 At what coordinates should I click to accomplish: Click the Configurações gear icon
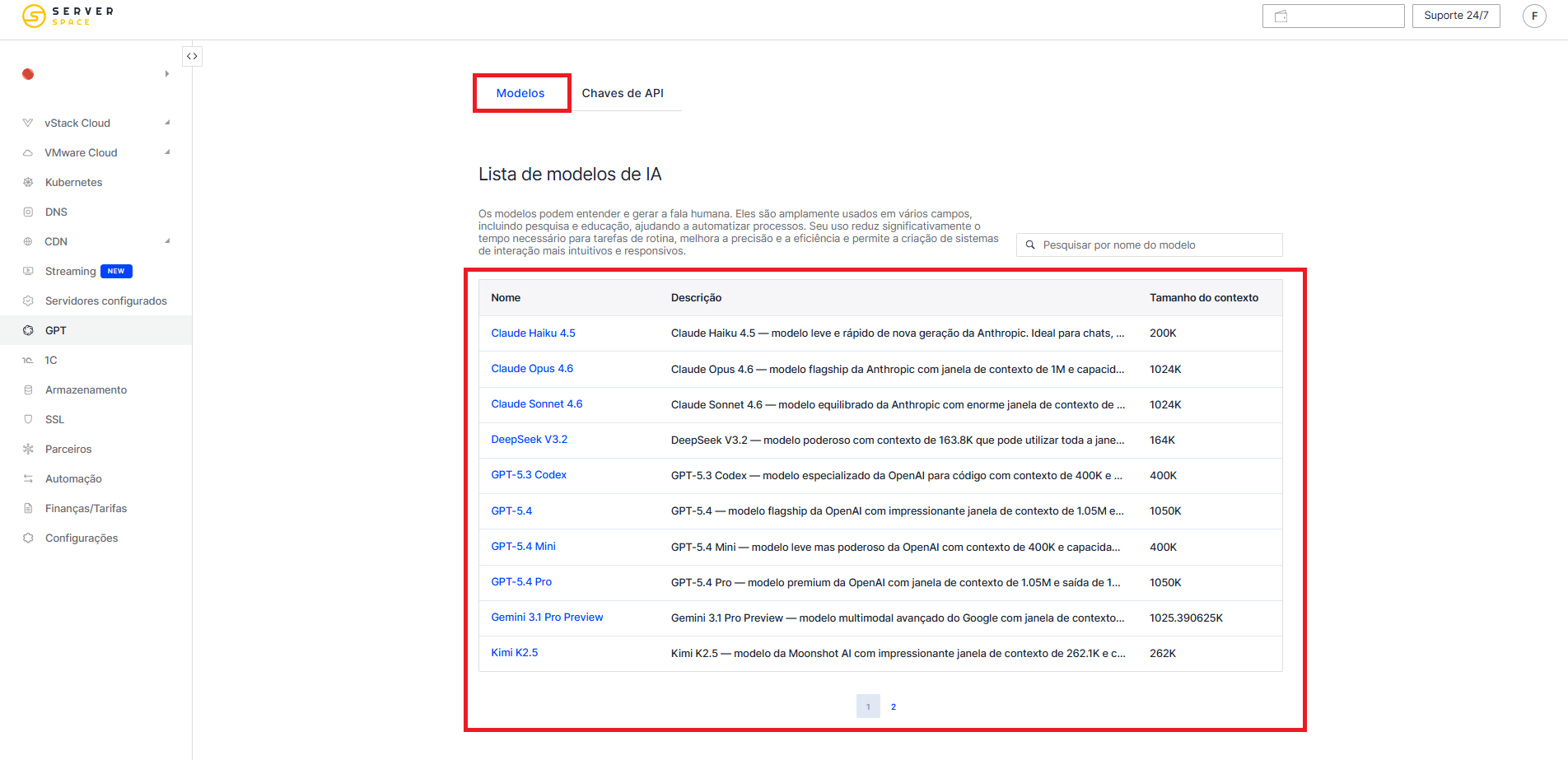pos(28,538)
